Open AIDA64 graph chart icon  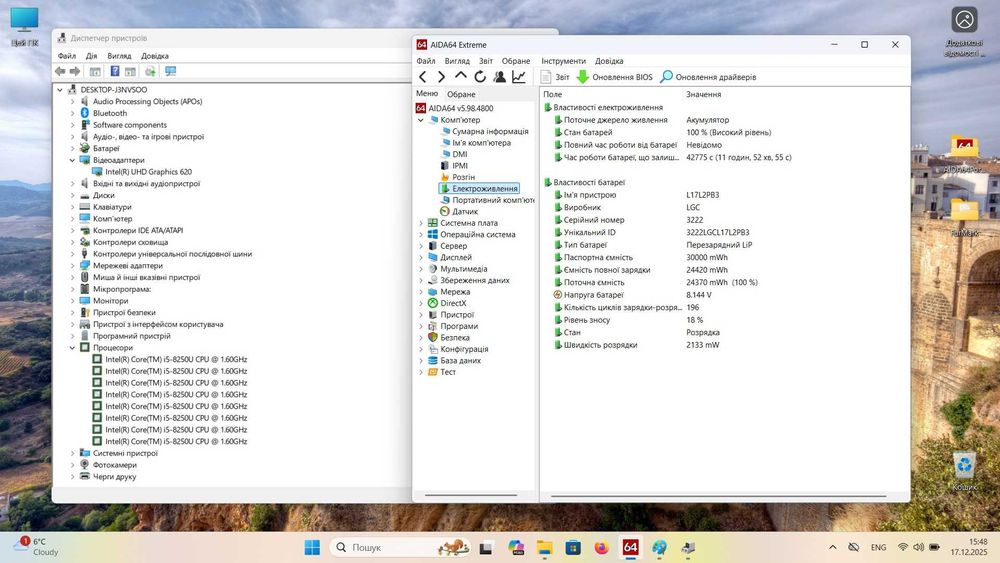click(x=518, y=77)
